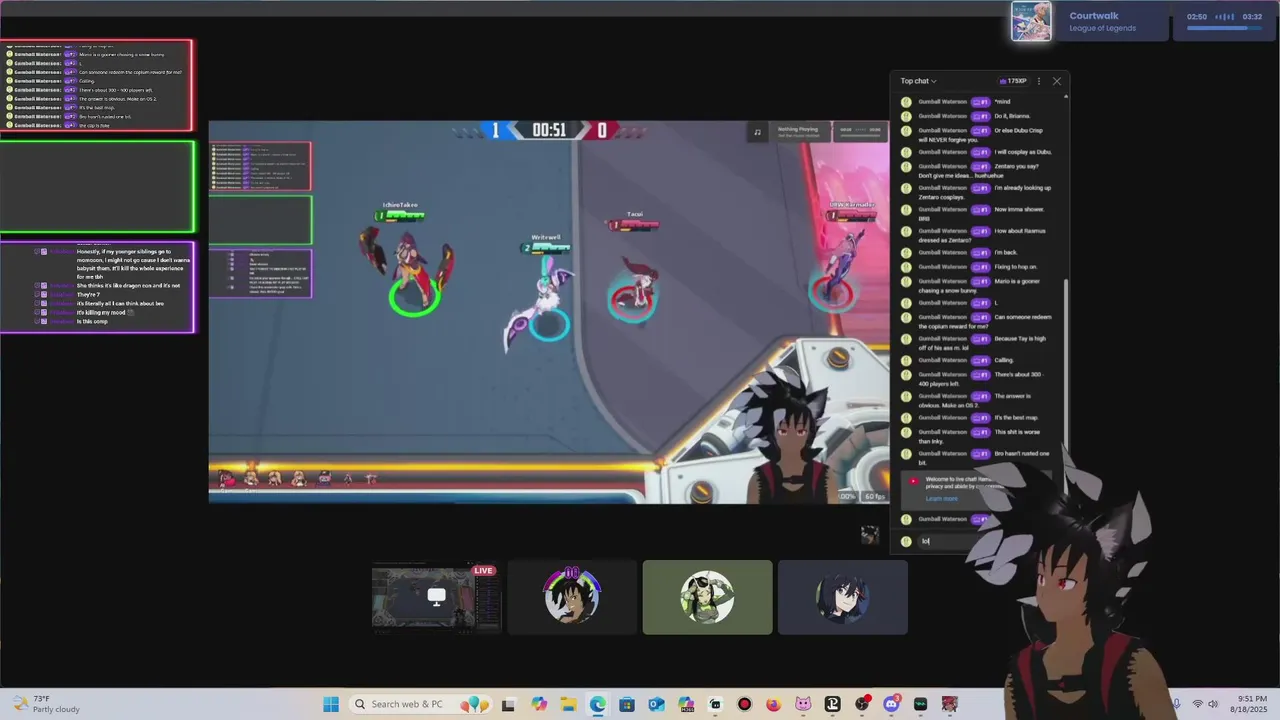Open the Wi-Fi network tray icon
1280x720 pixels.
pos(1198,704)
